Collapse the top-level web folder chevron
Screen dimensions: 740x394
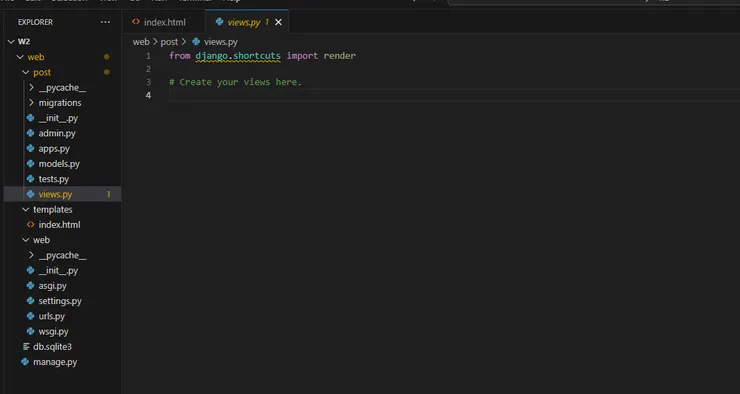[x=20, y=57]
